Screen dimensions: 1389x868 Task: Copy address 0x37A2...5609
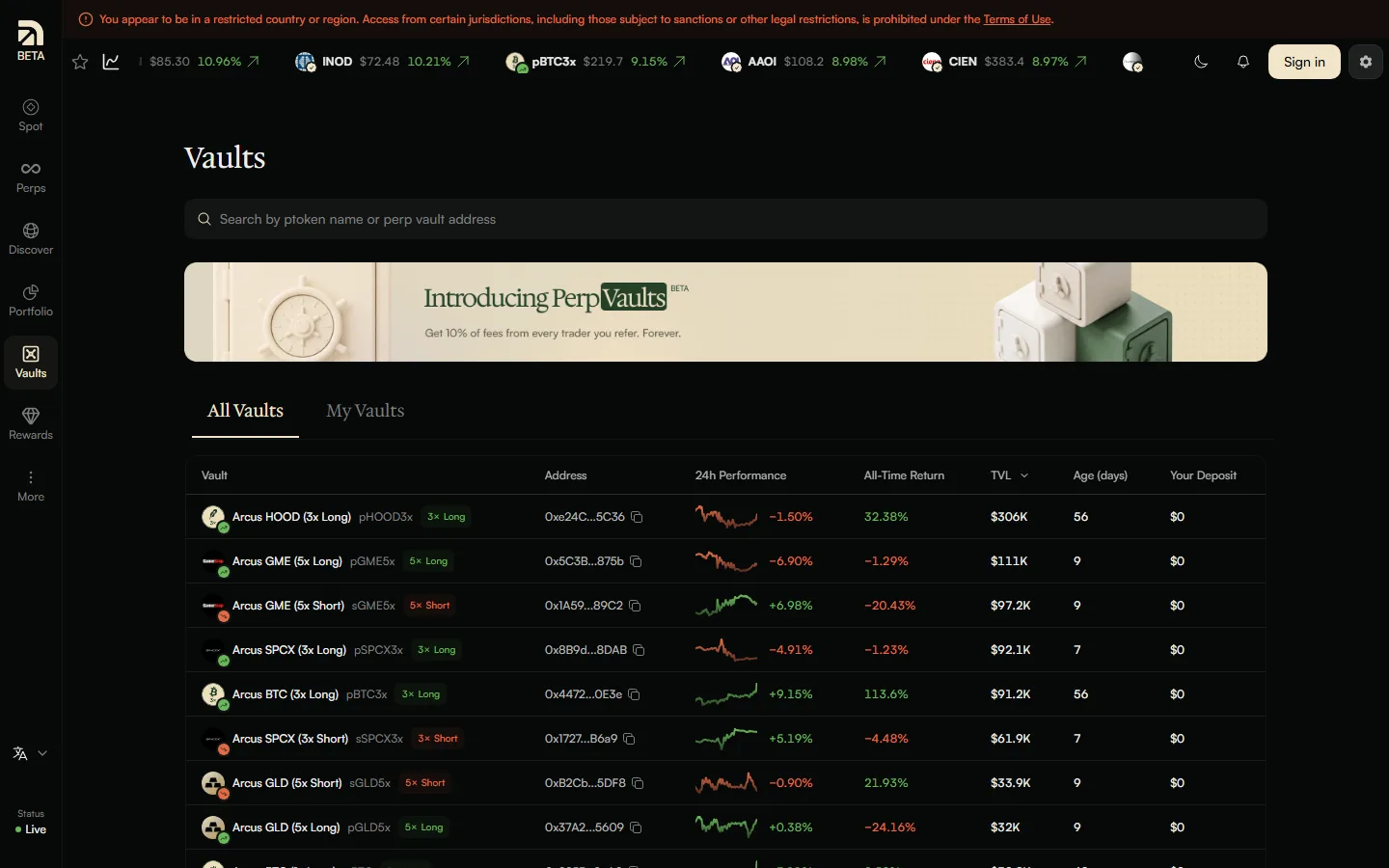pyautogui.click(x=636, y=827)
